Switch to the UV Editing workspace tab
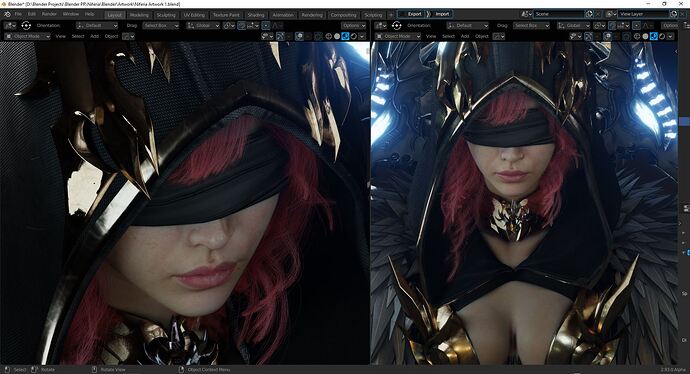The width and height of the screenshot is (690, 374). tap(194, 15)
